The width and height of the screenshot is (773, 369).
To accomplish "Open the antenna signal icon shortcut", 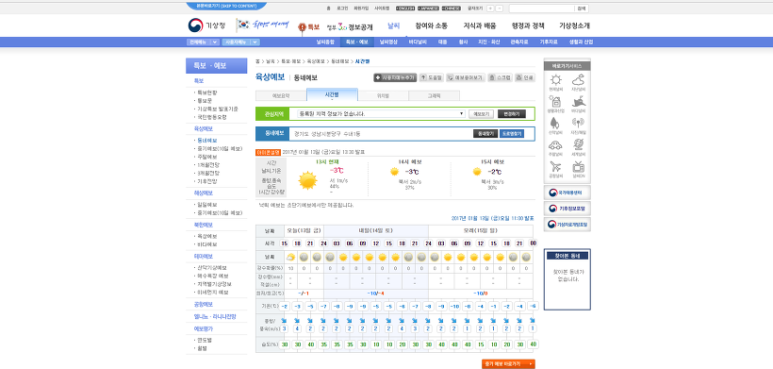I will click(578, 123).
